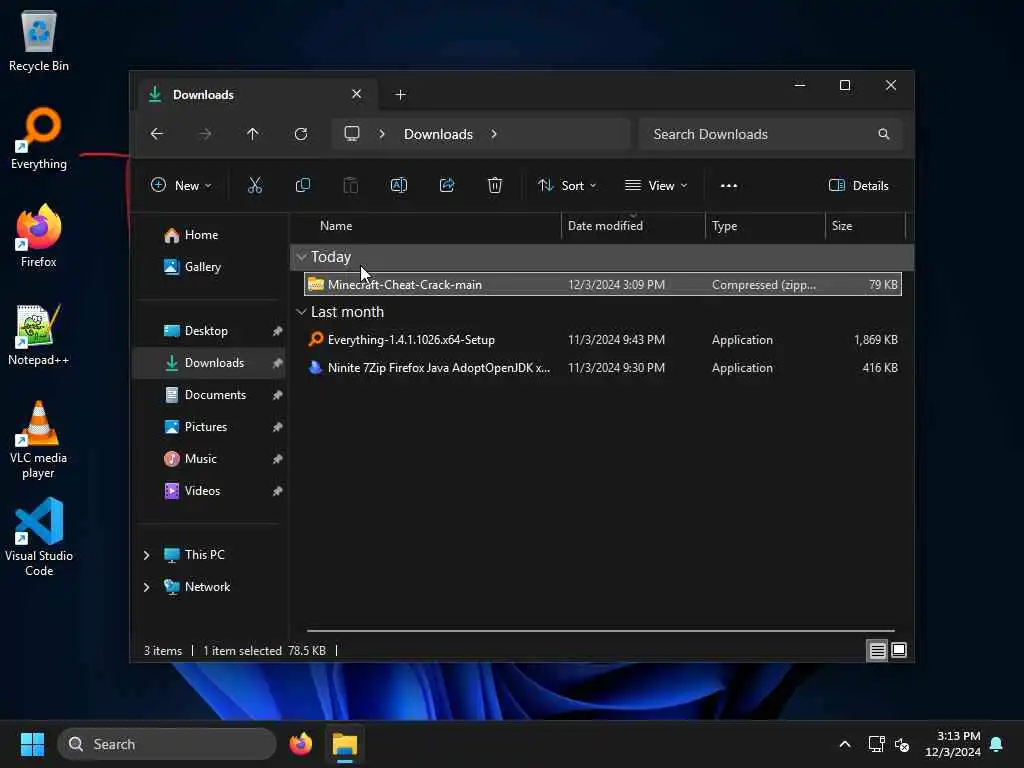Viewport: 1024px width, 768px height.
Task: Click the Cut scissors icon in toolbar
Action: point(255,185)
